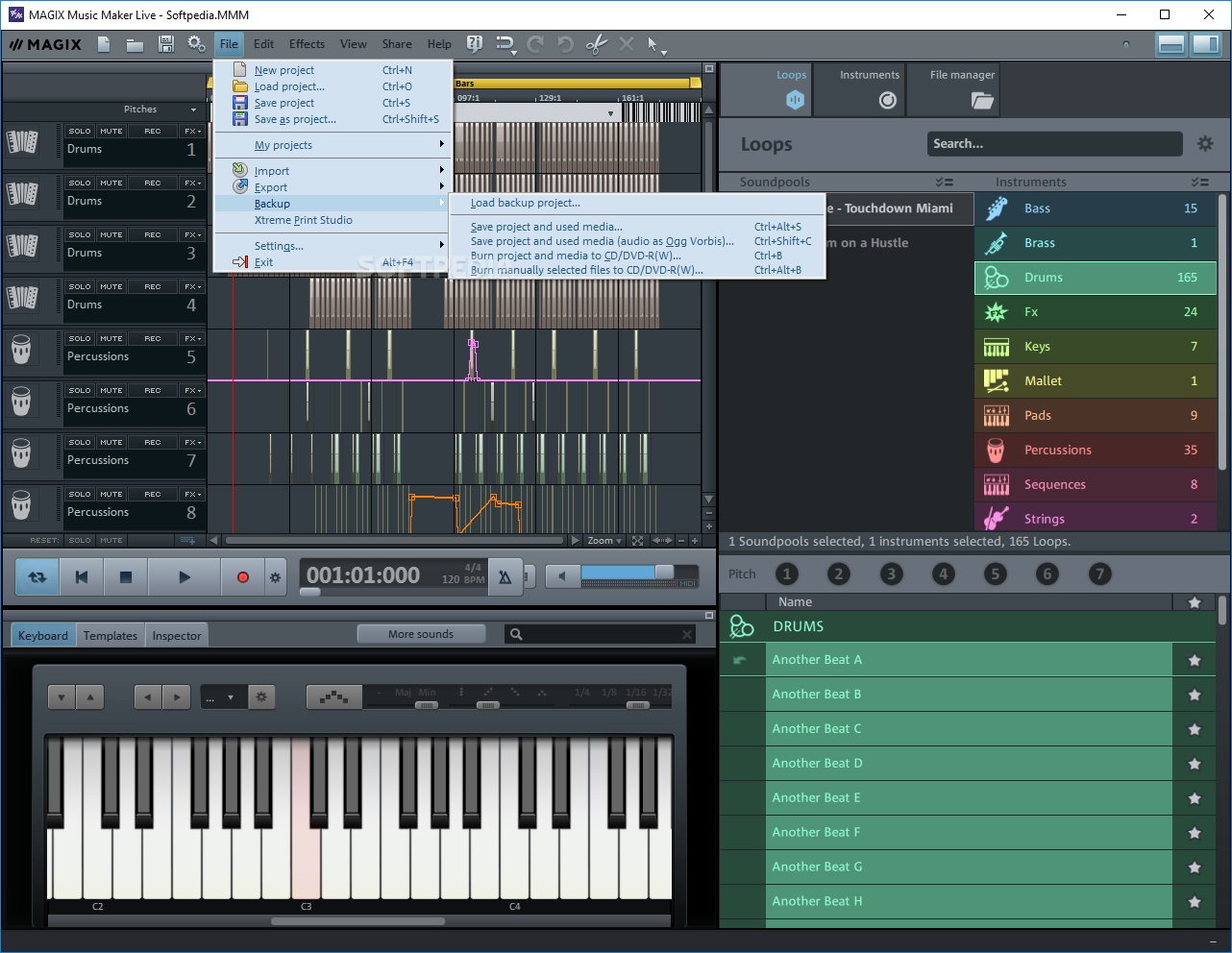Click the delete X toolbar icon
The width and height of the screenshot is (1232, 953).
(627, 44)
